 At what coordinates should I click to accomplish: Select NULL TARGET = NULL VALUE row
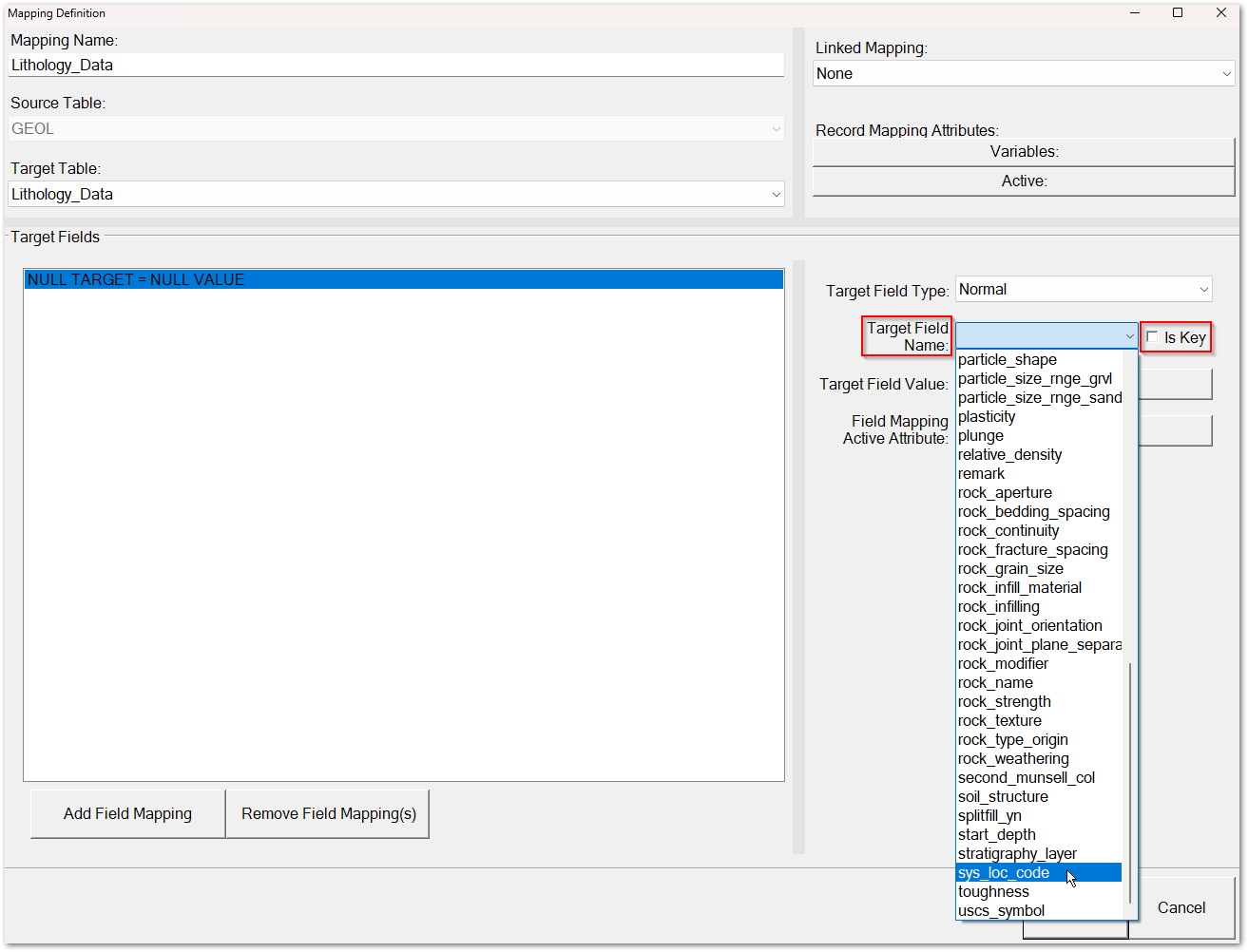403,279
